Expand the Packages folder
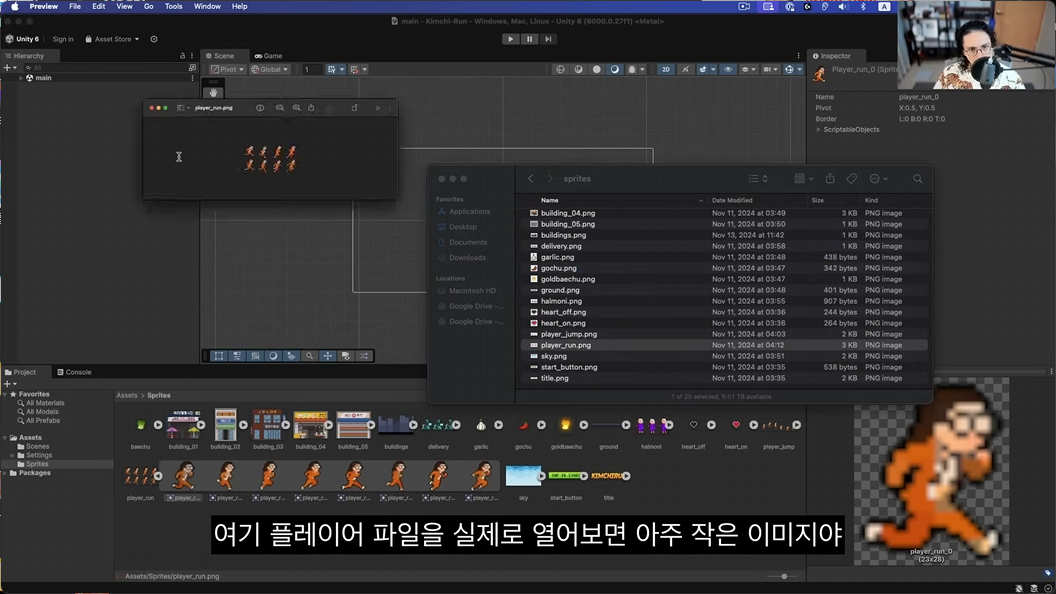The height and width of the screenshot is (594, 1056). pos(5,473)
